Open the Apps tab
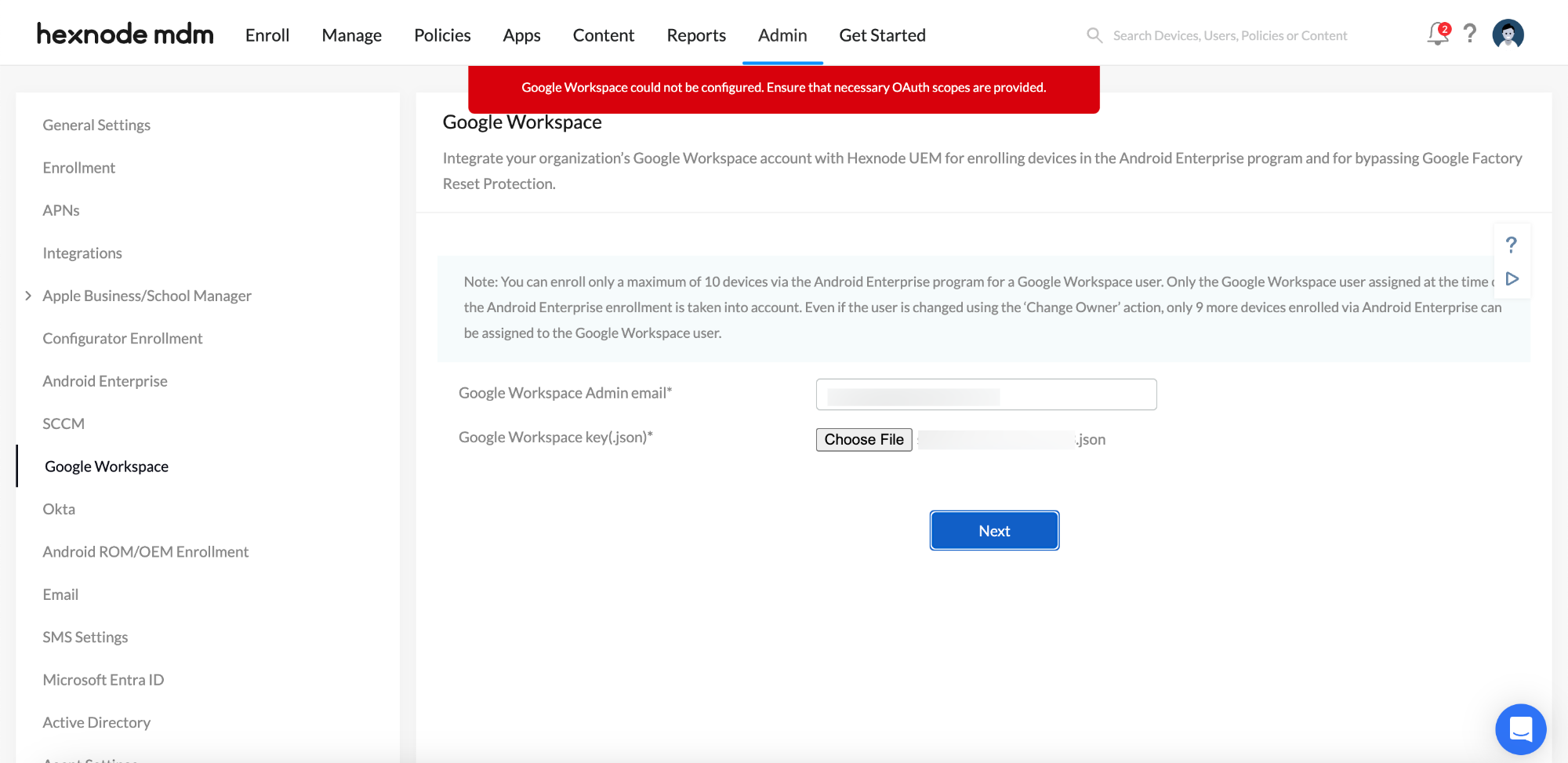This screenshot has width=1568, height=763. coord(521,35)
